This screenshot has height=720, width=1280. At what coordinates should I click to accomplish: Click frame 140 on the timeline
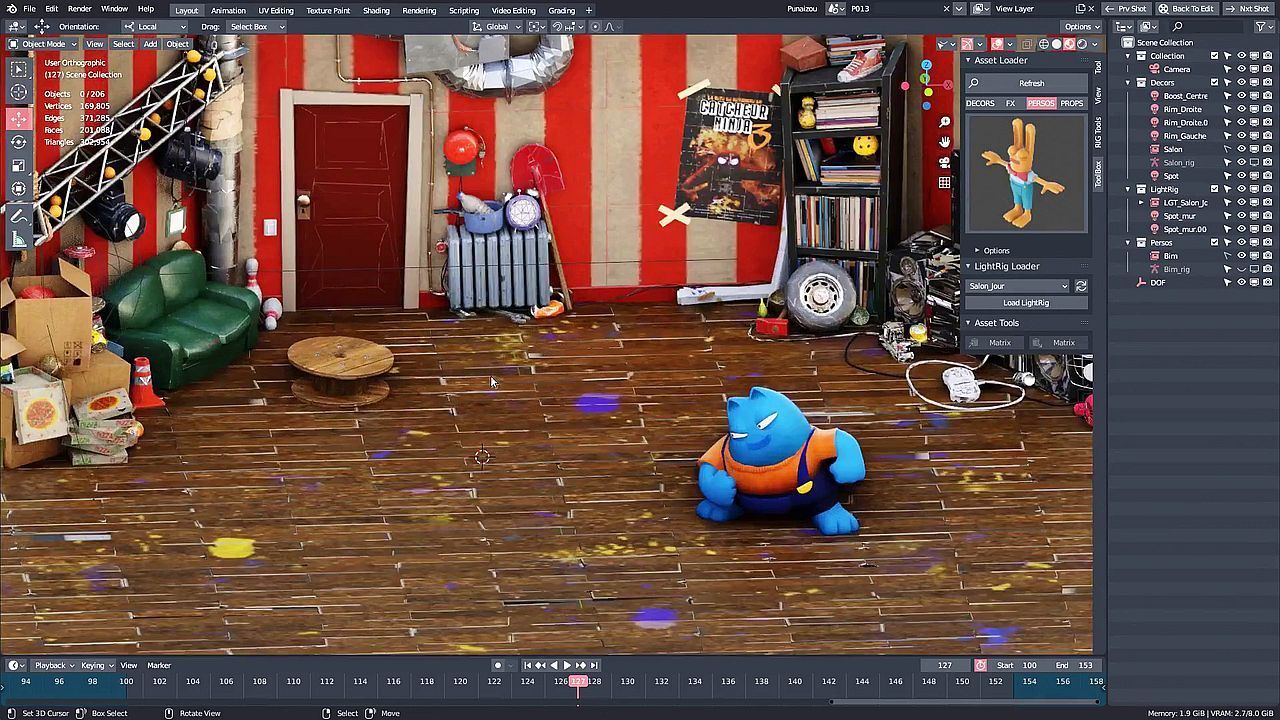795,682
